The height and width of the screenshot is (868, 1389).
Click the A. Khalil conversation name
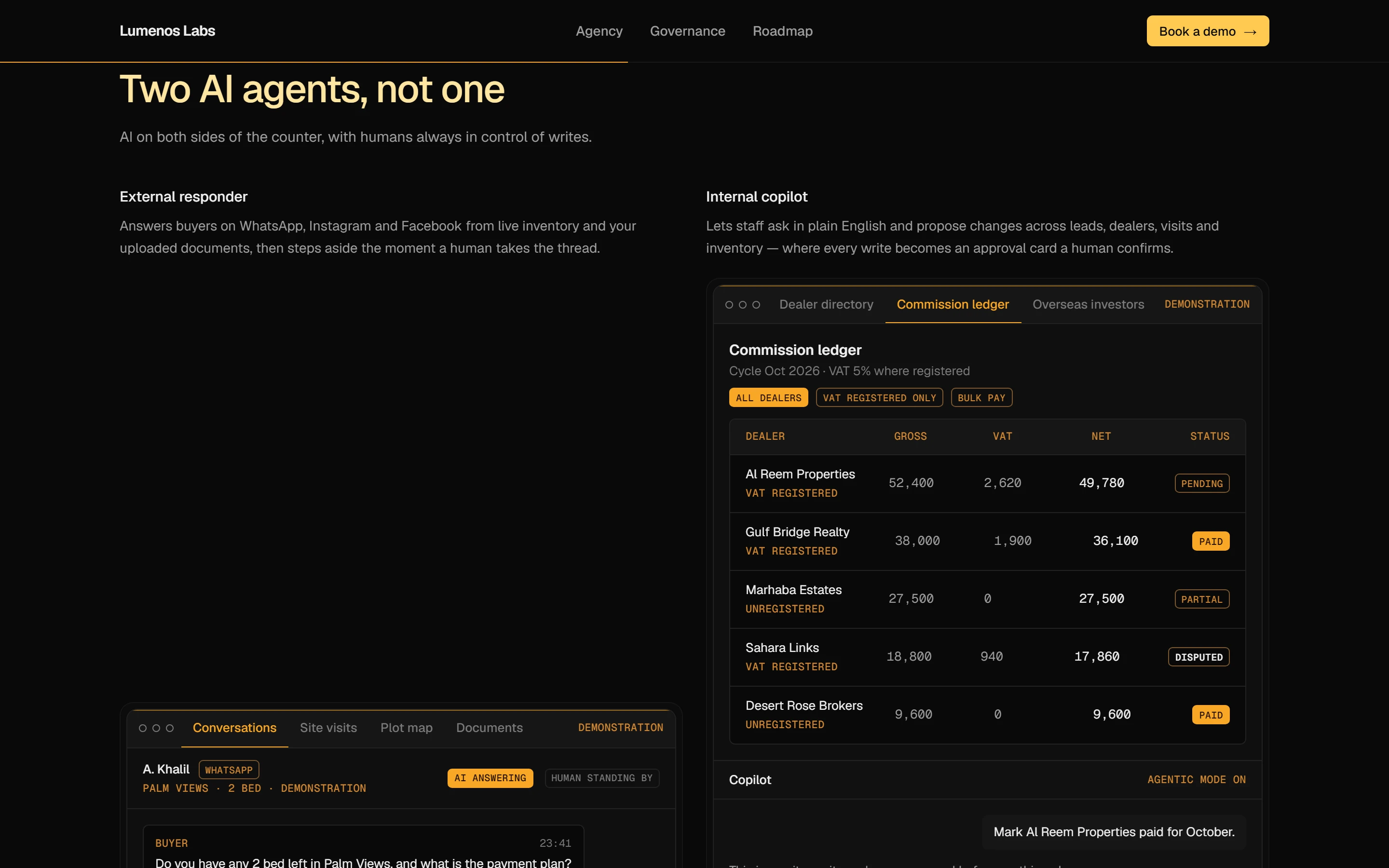pyautogui.click(x=166, y=769)
